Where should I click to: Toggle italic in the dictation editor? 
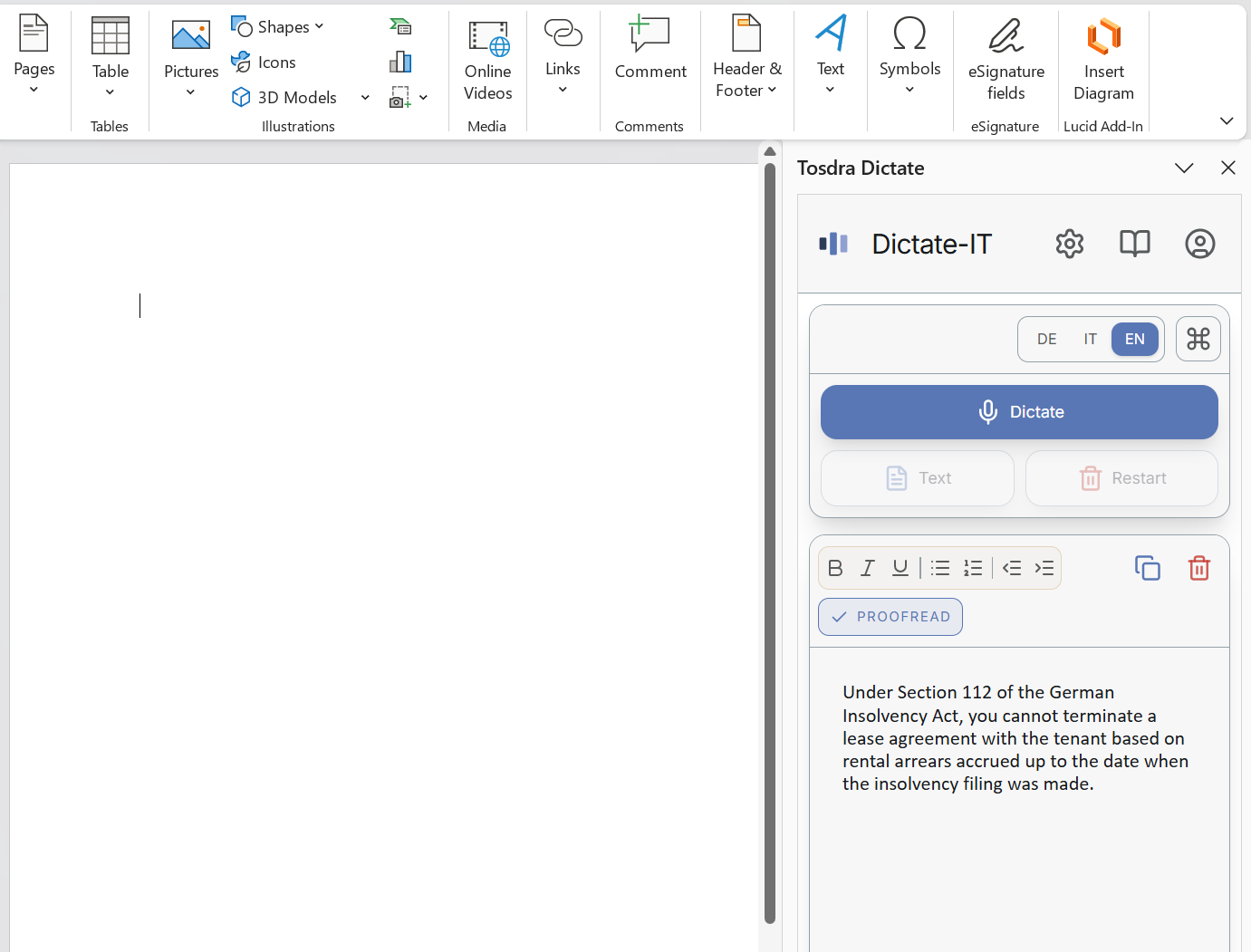point(868,568)
